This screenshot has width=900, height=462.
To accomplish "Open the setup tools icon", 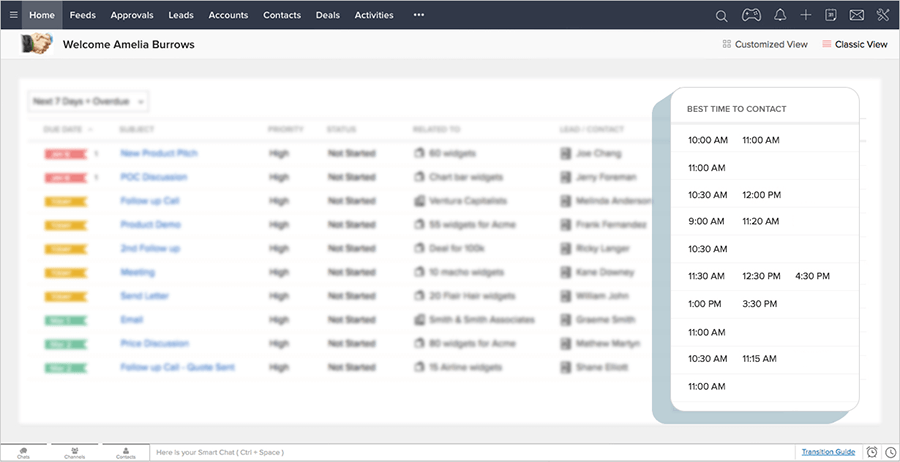I will 883,15.
